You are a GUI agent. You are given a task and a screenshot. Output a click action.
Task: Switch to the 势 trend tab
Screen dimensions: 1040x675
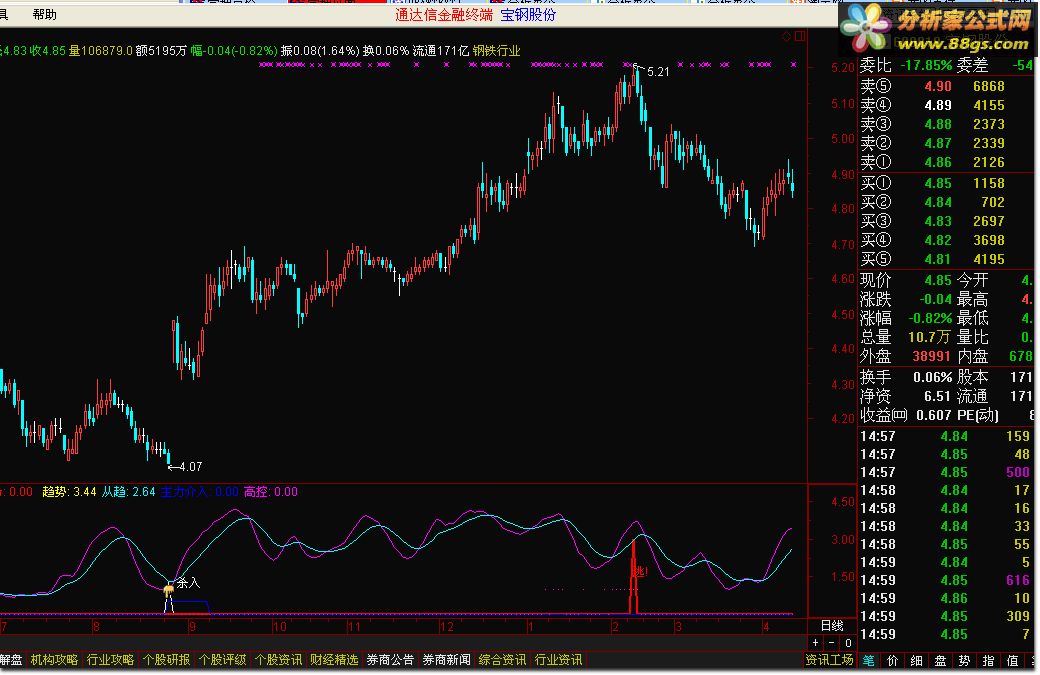click(x=964, y=660)
